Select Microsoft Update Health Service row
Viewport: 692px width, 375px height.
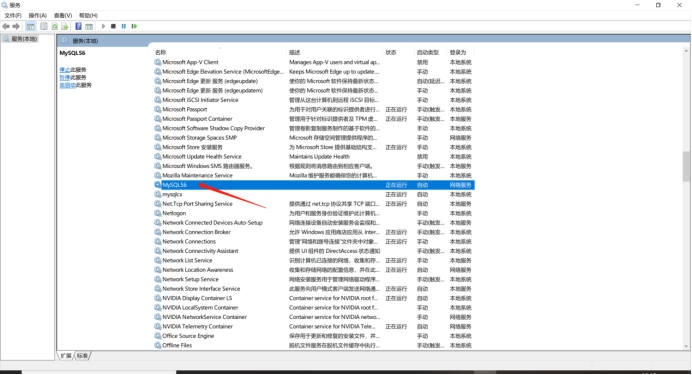314,157
